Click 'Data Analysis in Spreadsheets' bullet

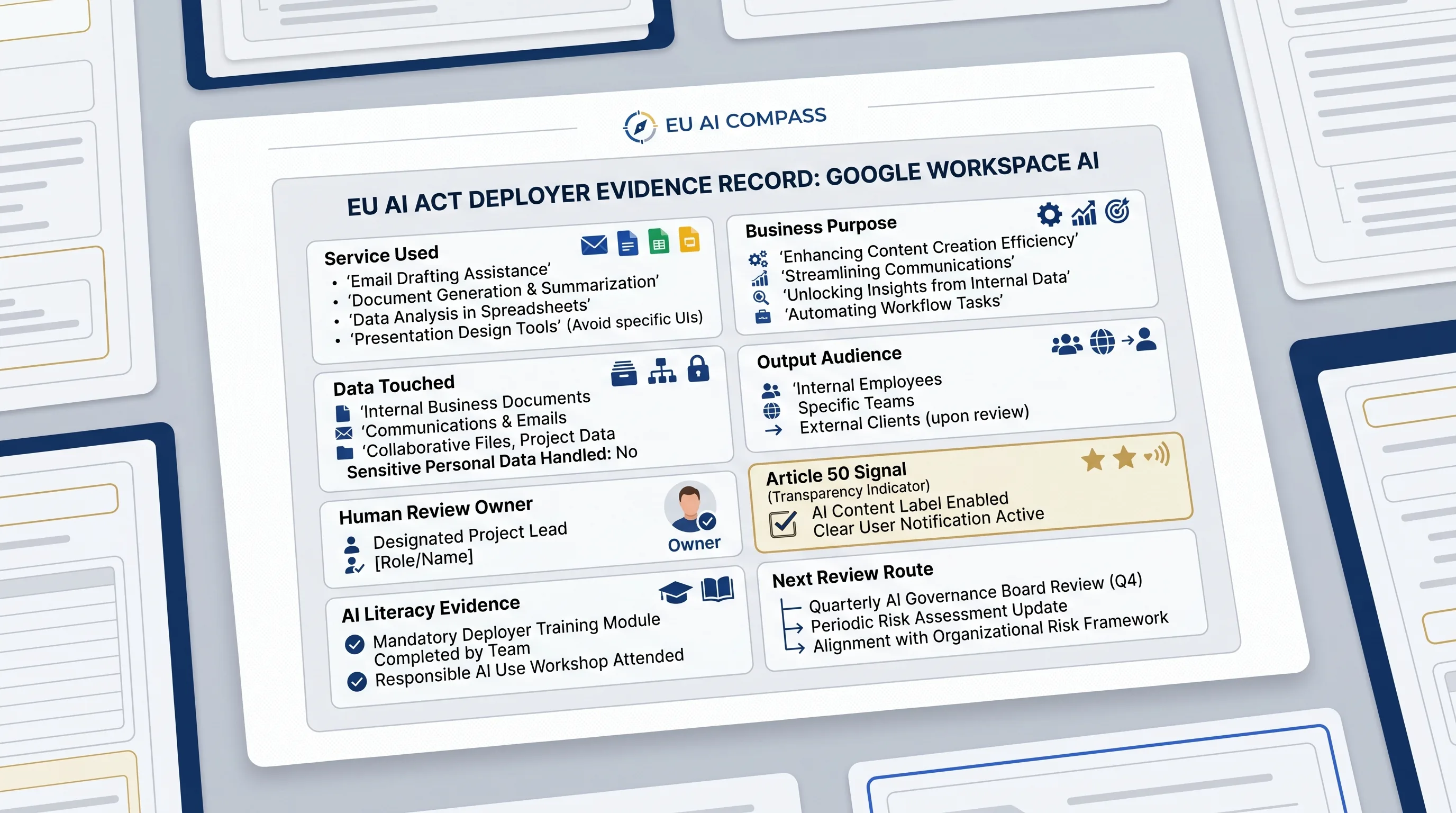tap(469, 312)
